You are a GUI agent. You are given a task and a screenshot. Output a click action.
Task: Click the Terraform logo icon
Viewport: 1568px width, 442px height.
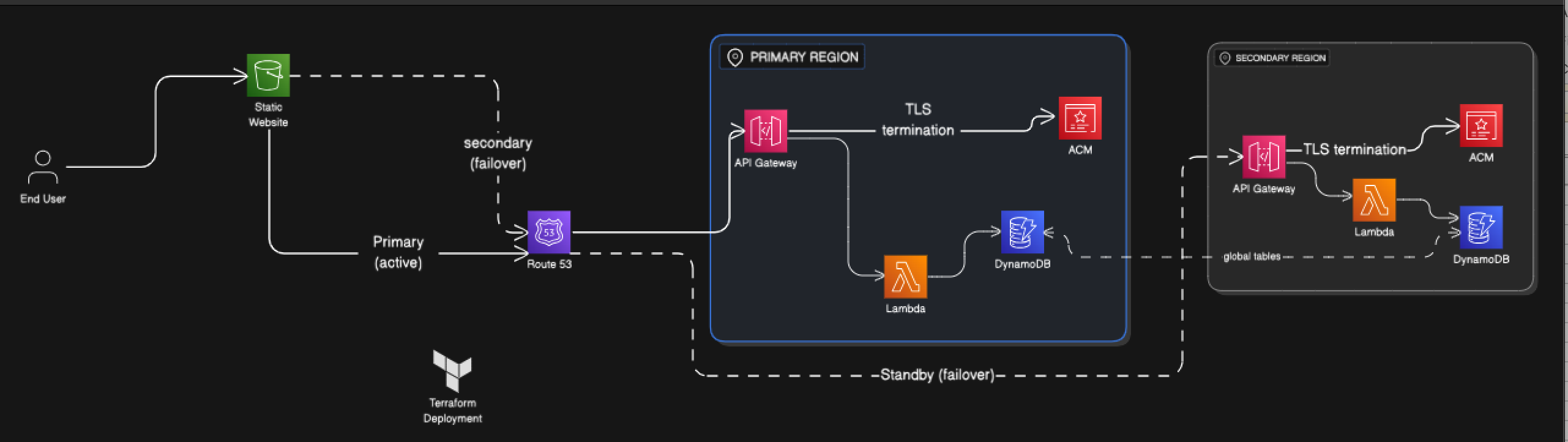[x=452, y=370]
